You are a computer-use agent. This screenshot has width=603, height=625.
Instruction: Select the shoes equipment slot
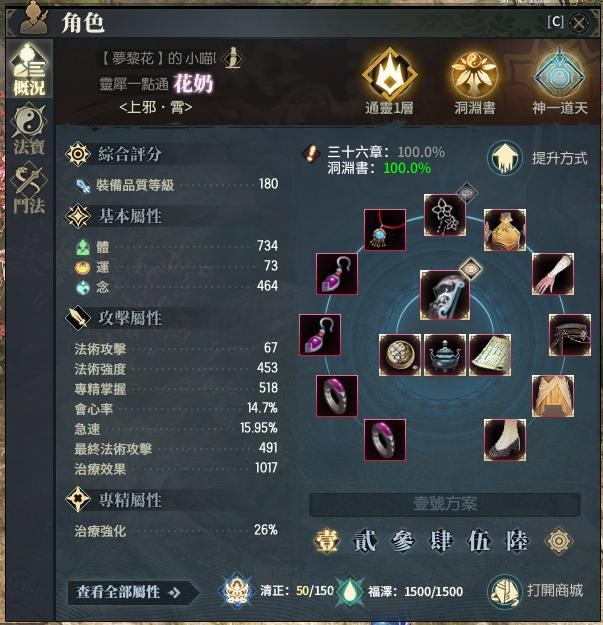point(505,440)
